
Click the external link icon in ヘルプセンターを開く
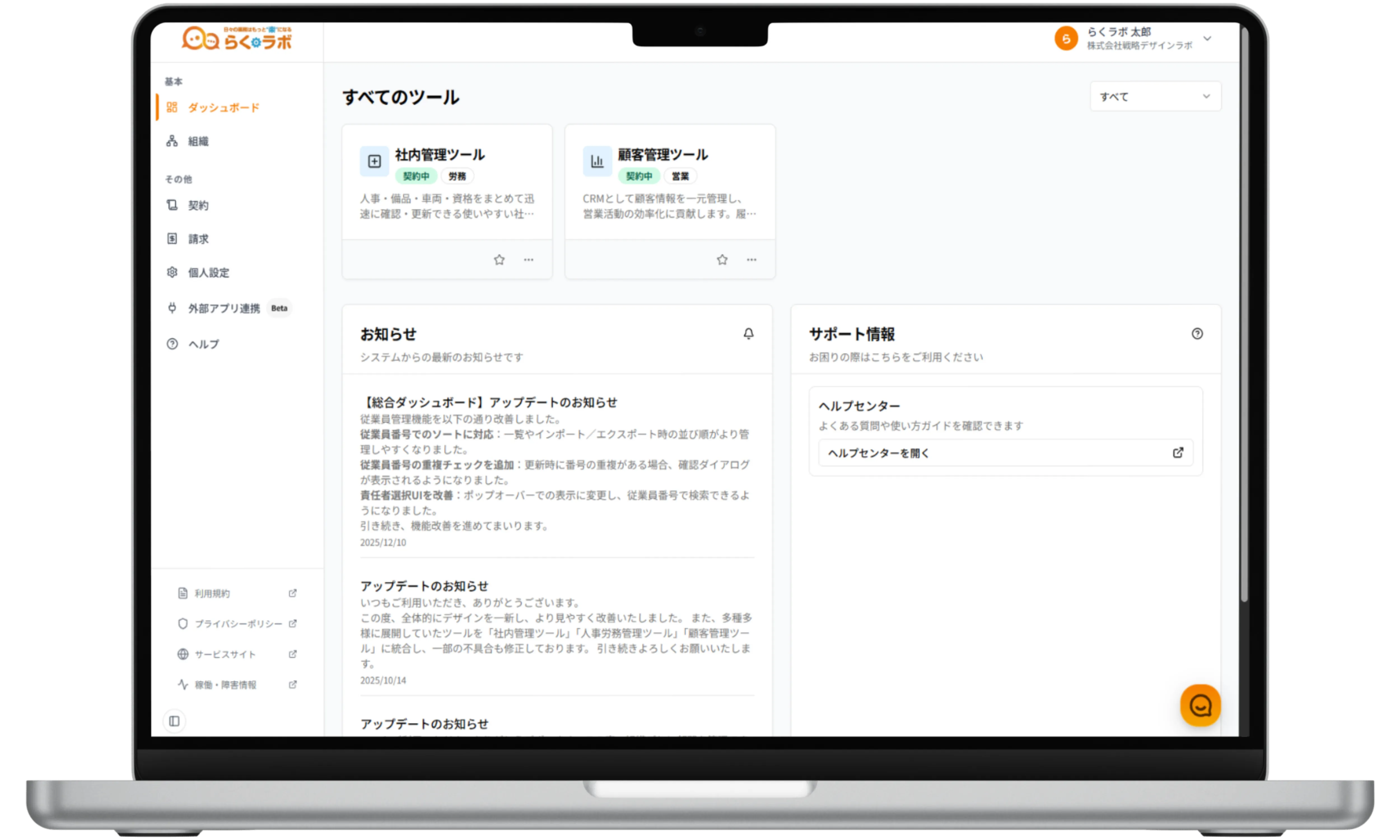point(1178,453)
